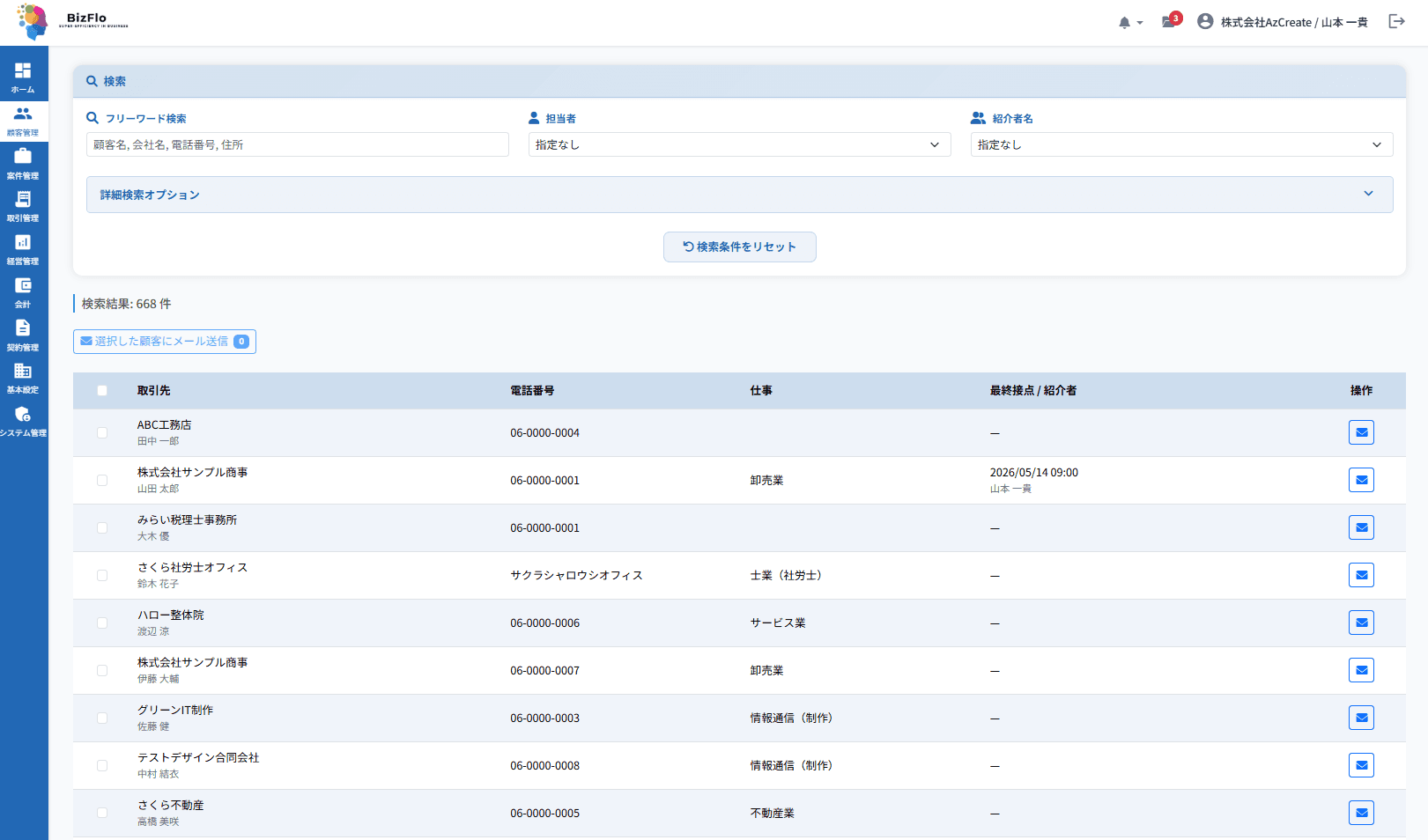Open the 担当者 dropdown
Screen dimensions: 1428x840
click(x=739, y=144)
